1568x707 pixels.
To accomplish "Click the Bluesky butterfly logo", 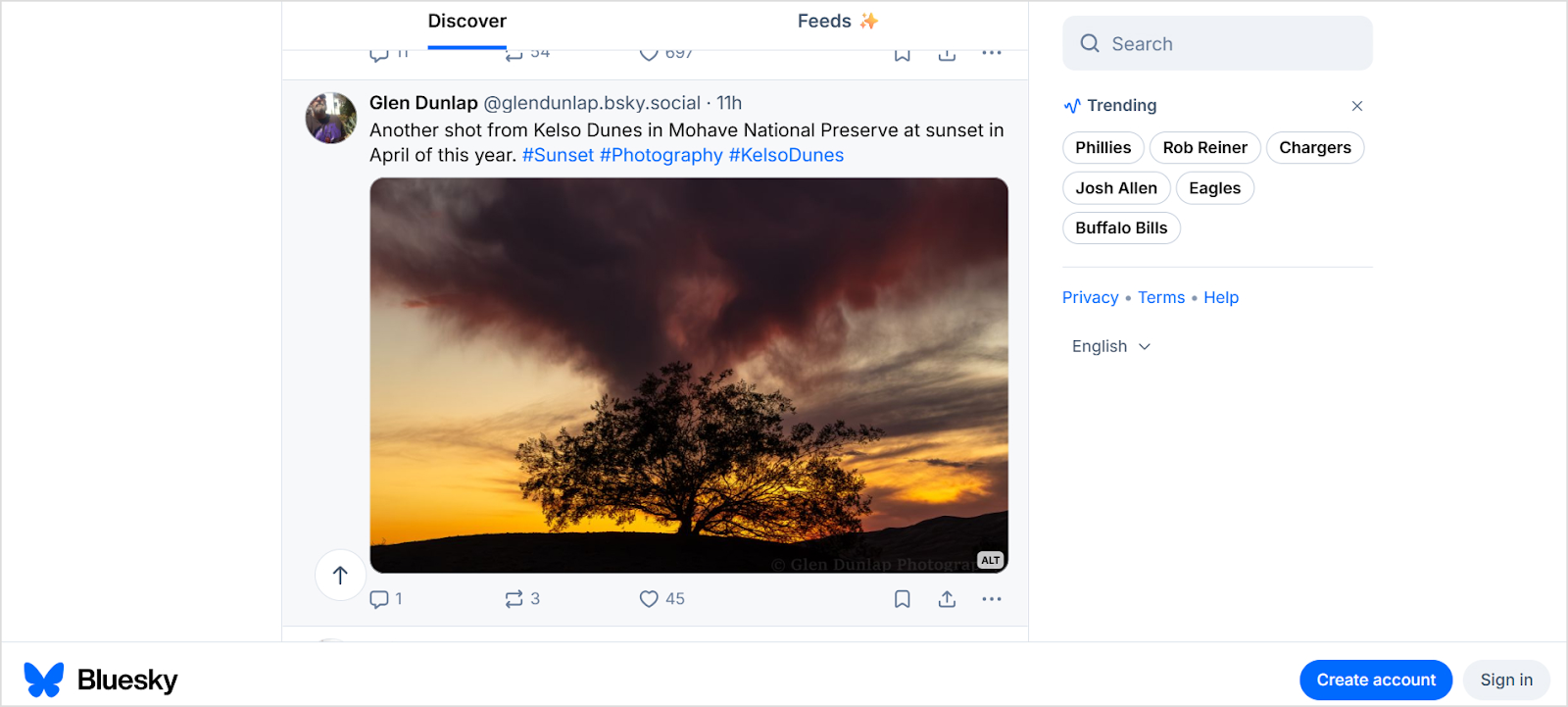I will coord(44,680).
